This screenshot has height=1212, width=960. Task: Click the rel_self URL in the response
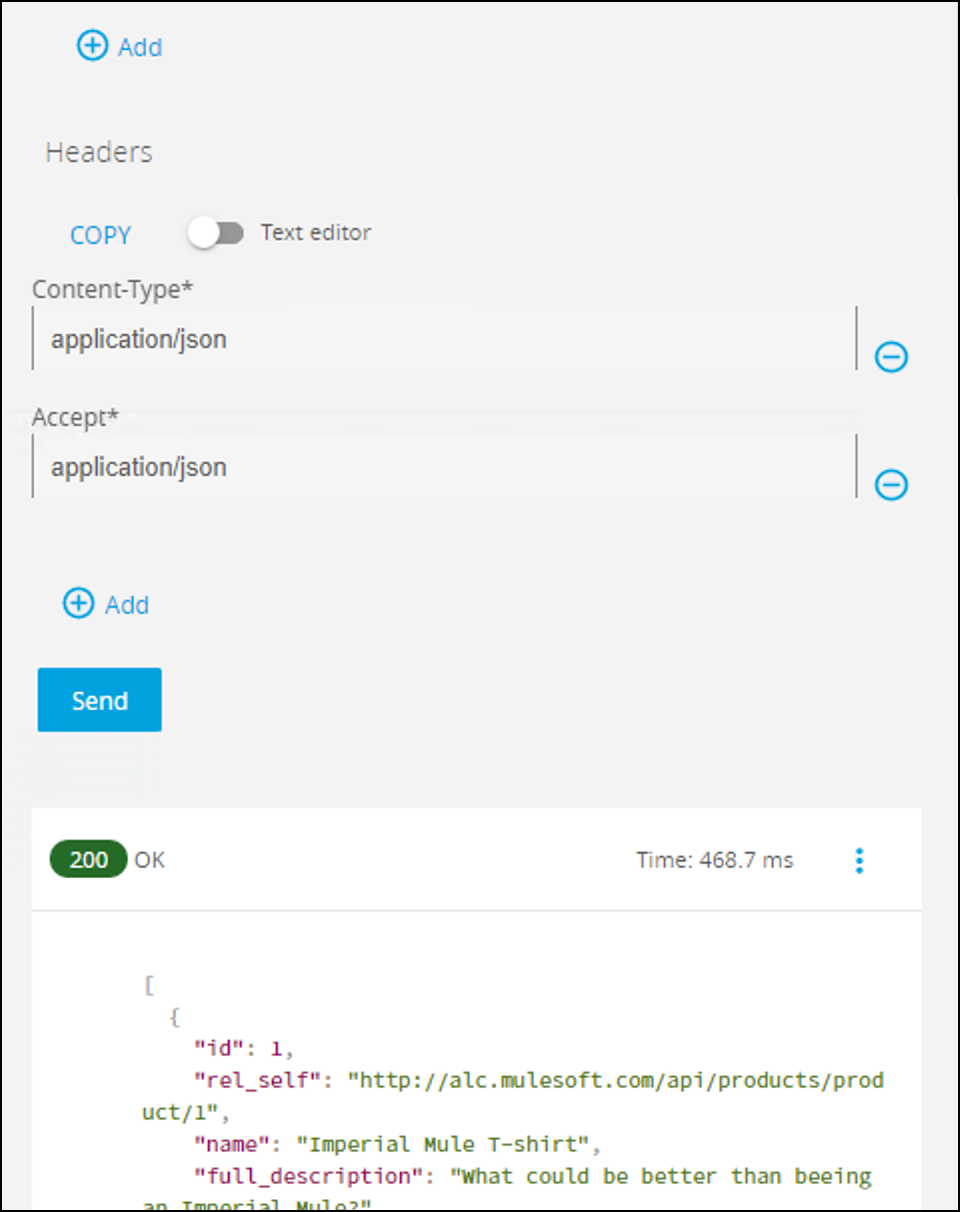pos(615,1081)
